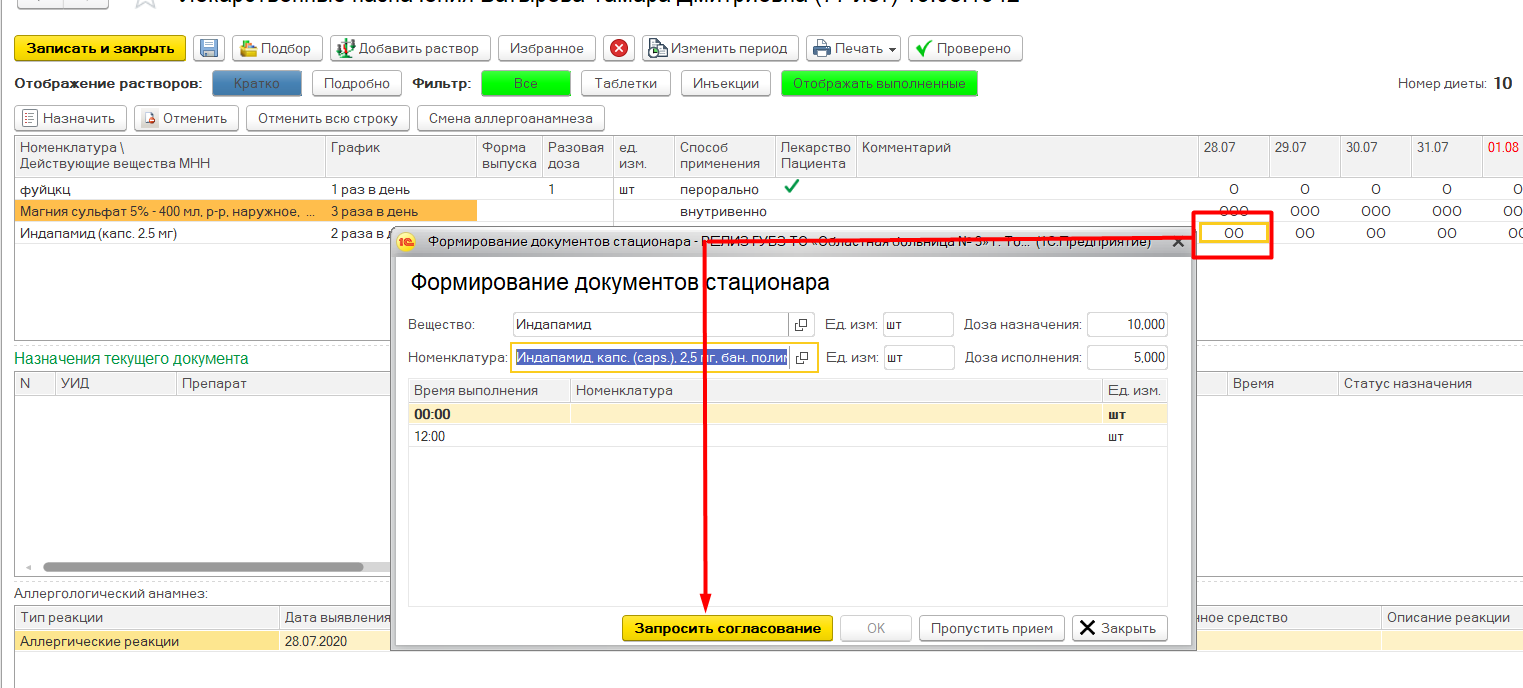Open selector icon next to Вещество field
Viewport: 1523px width, 688px height.
point(801,325)
